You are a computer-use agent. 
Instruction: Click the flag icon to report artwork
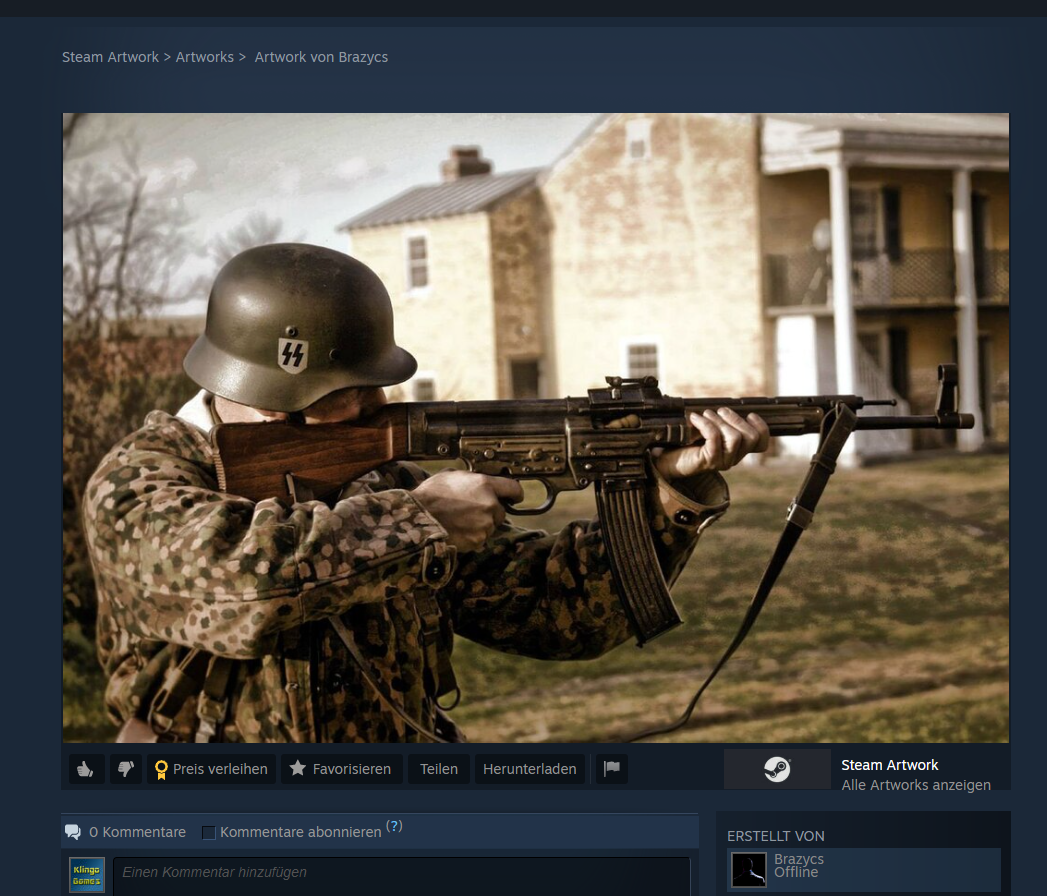point(612,769)
